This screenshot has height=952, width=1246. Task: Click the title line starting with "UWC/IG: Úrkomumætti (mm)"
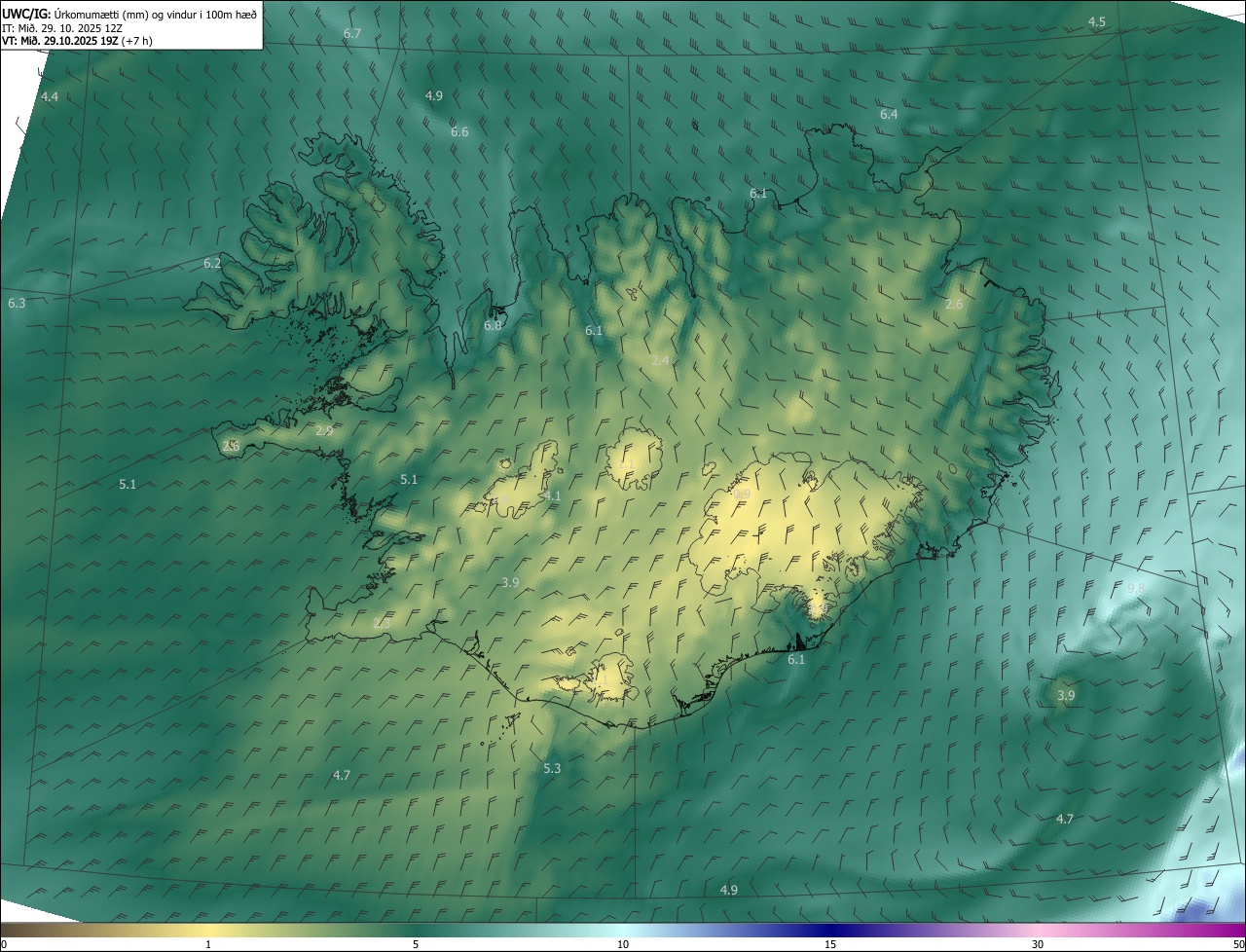[x=129, y=14]
